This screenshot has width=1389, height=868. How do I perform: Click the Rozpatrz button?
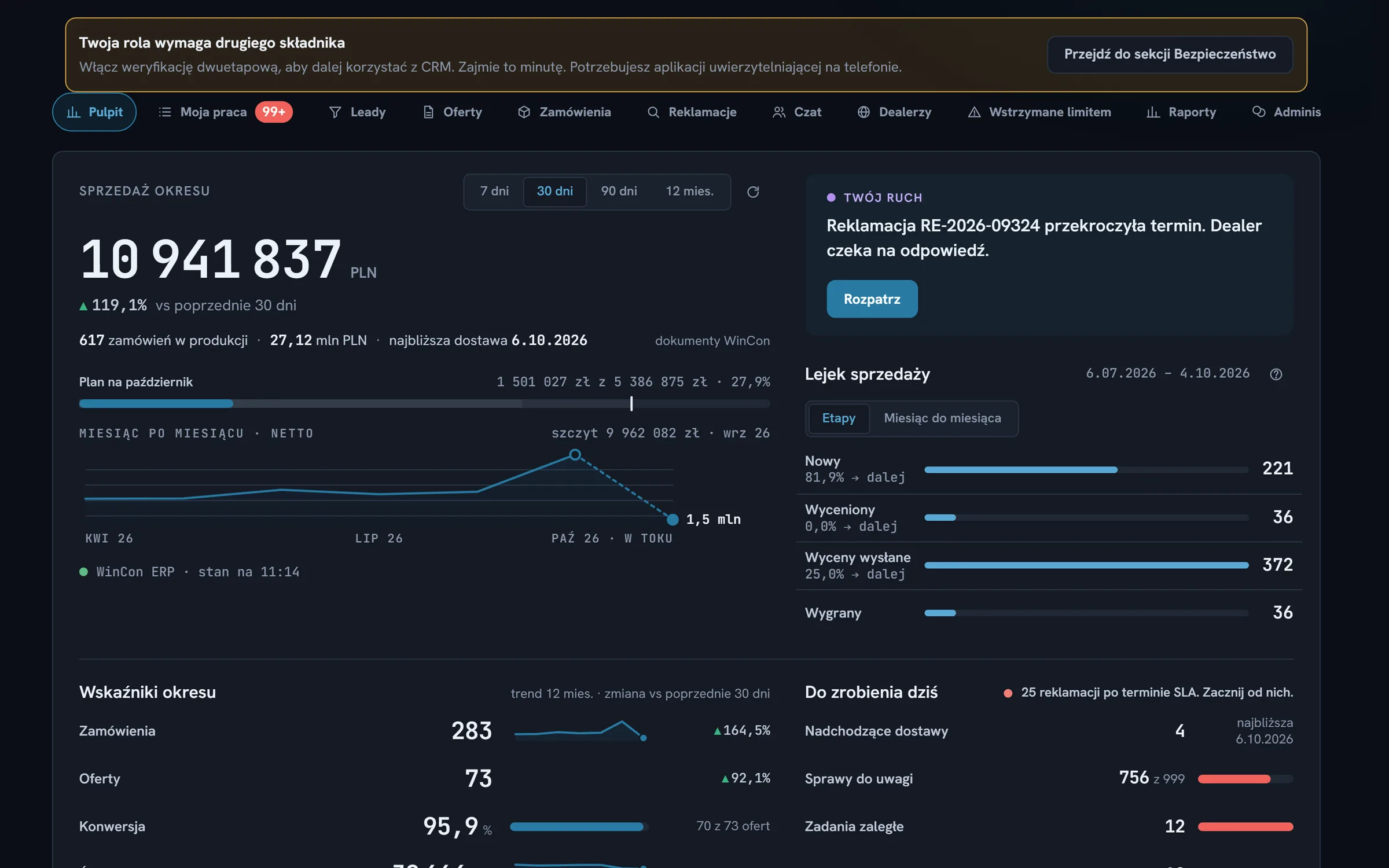872,299
